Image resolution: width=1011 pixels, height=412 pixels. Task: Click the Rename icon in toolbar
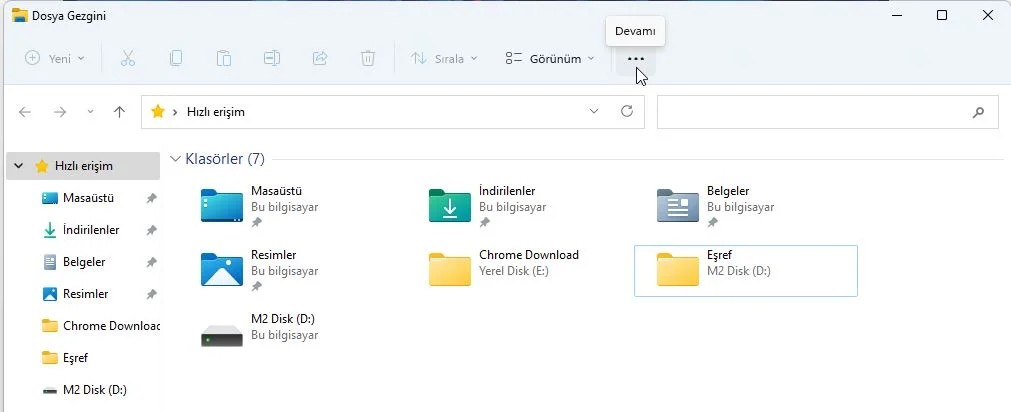pyautogui.click(x=272, y=58)
